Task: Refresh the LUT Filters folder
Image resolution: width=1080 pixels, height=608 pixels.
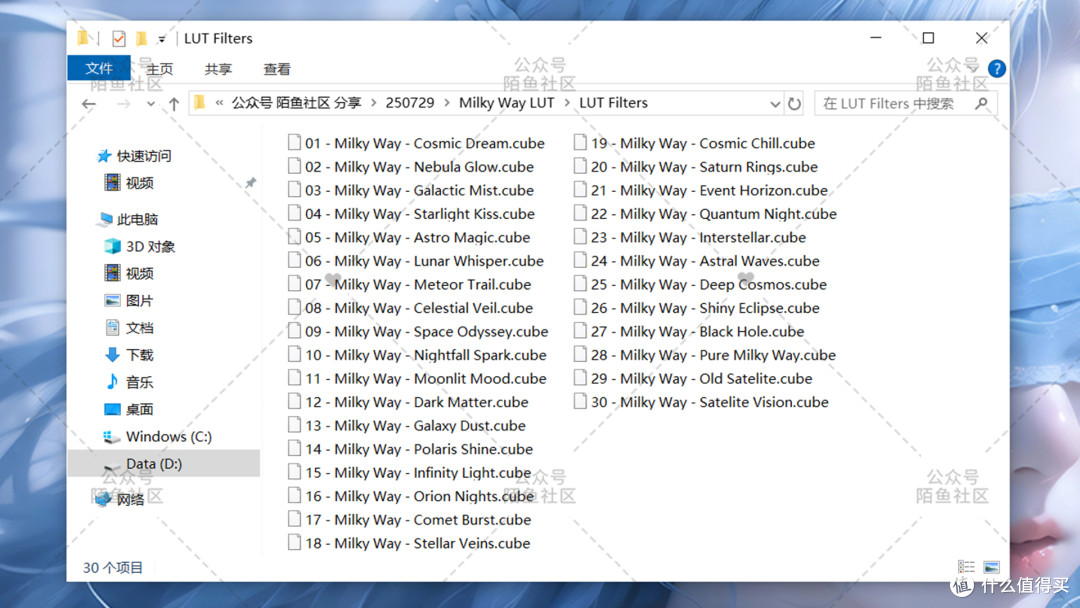Action: [x=794, y=103]
